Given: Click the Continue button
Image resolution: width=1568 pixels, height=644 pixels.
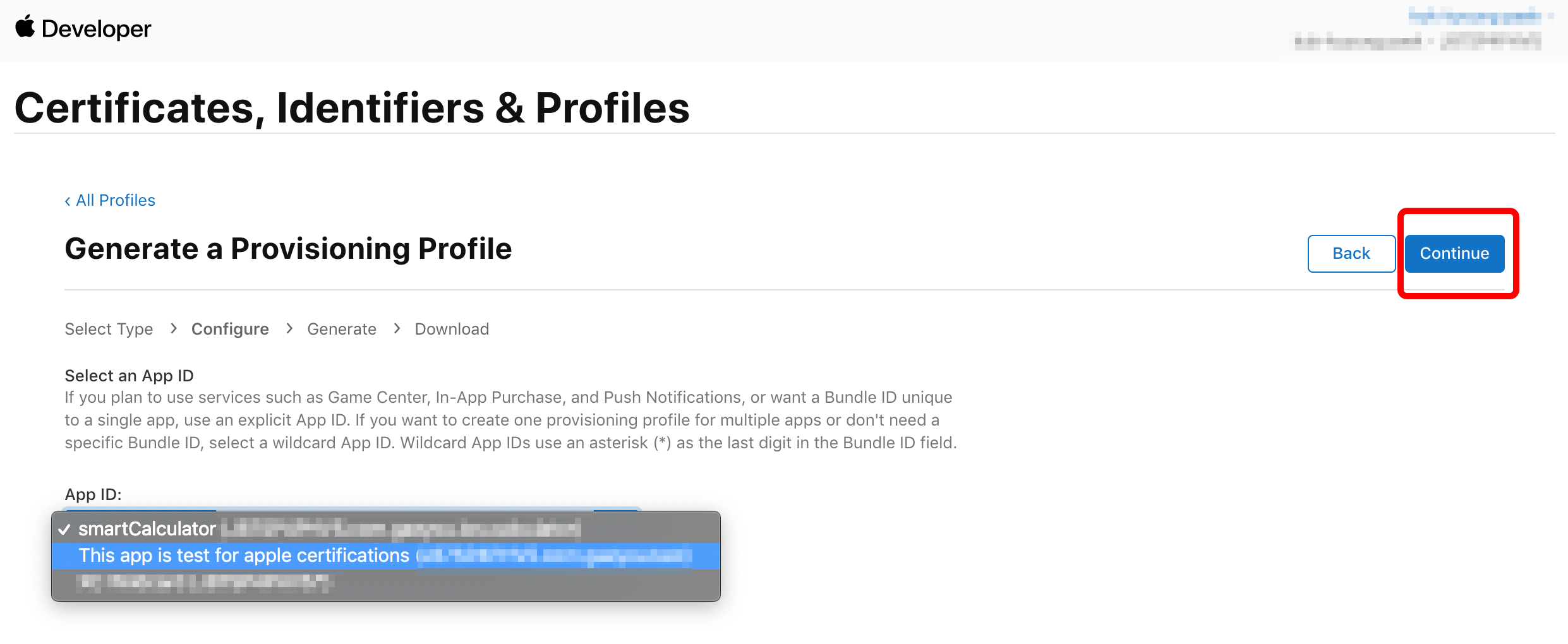Looking at the screenshot, I should point(1454,253).
